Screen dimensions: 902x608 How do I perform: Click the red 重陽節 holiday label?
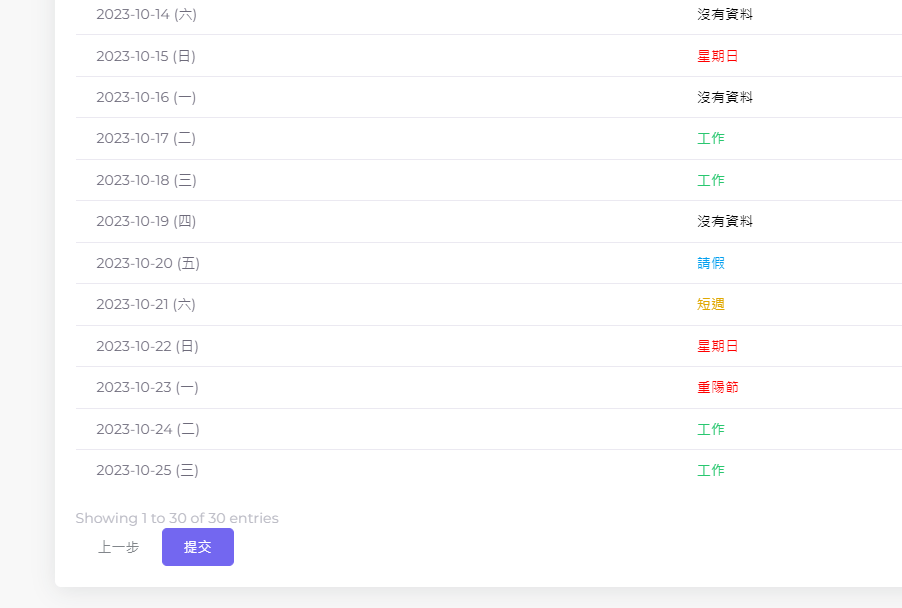pos(717,387)
